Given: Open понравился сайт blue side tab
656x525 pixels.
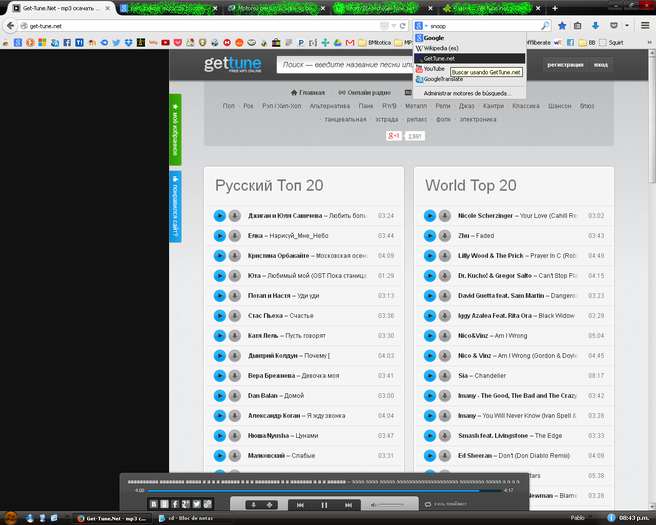Looking at the screenshot, I should [175, 207].
